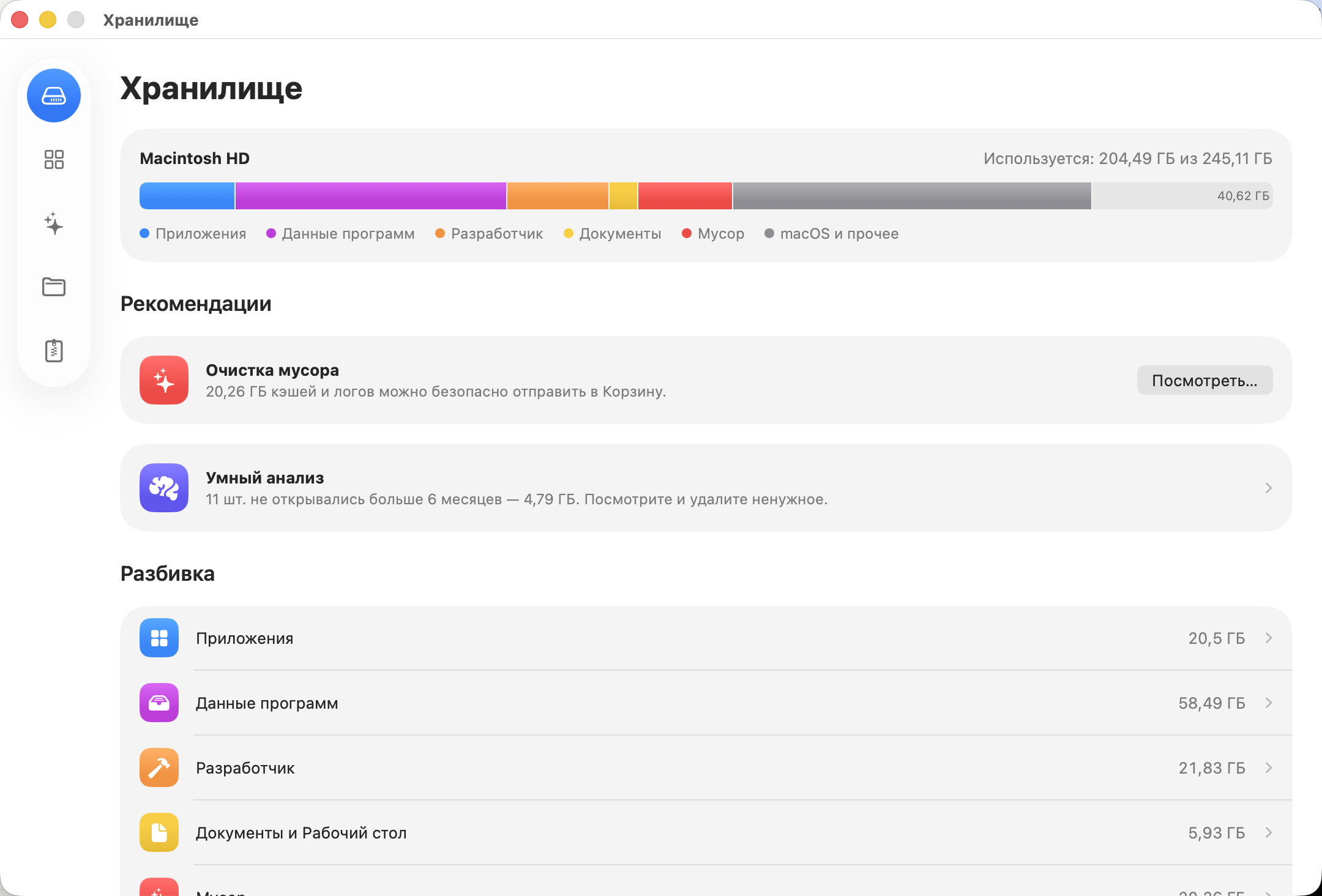Click the red Мусор segment in storage bar
The height and width of the screenshot is (896, 1322).
685,196
